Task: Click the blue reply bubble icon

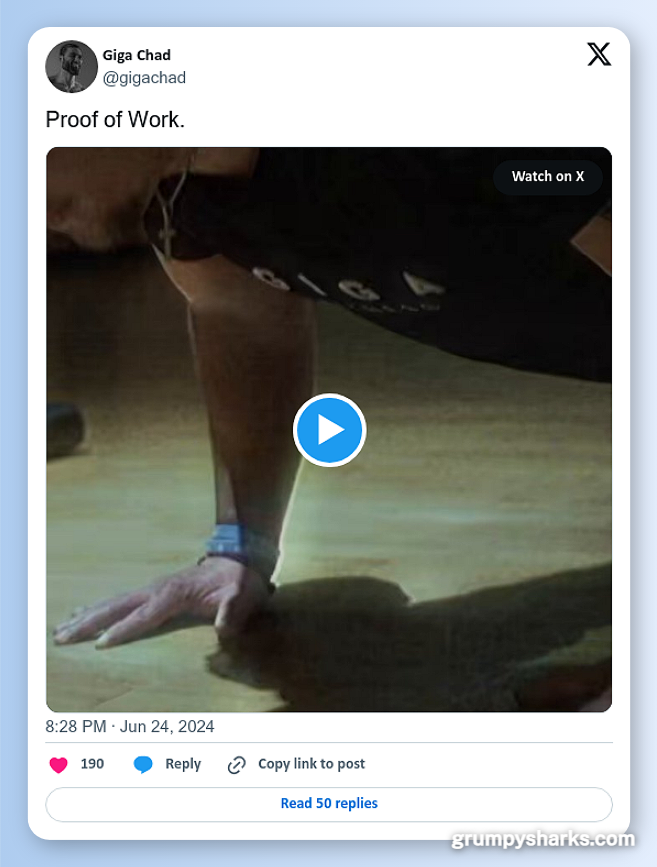Action: (x=143, y=764)
